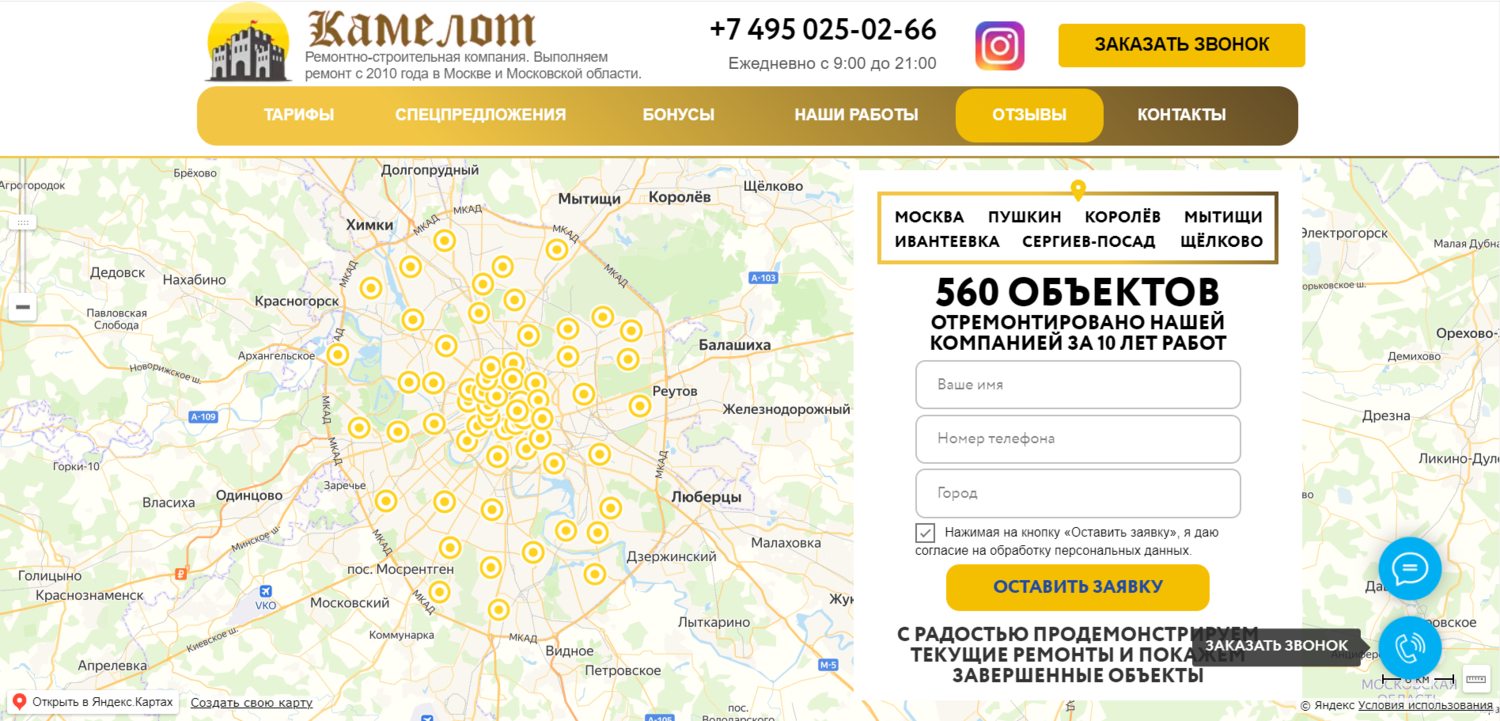
Task: Select the Королёв city tab
Action: (x=1123, y=217)
